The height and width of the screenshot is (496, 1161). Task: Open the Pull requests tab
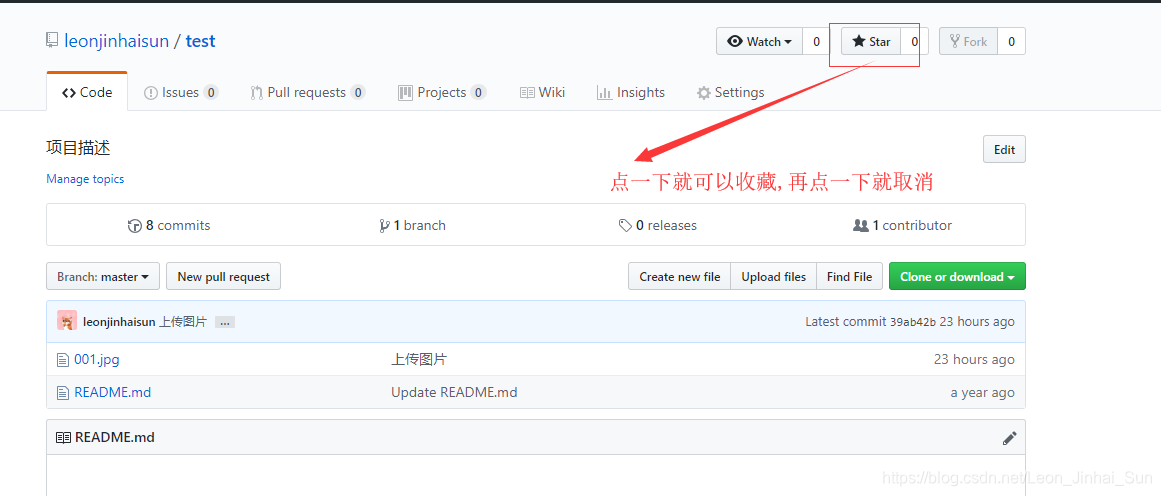307,93
